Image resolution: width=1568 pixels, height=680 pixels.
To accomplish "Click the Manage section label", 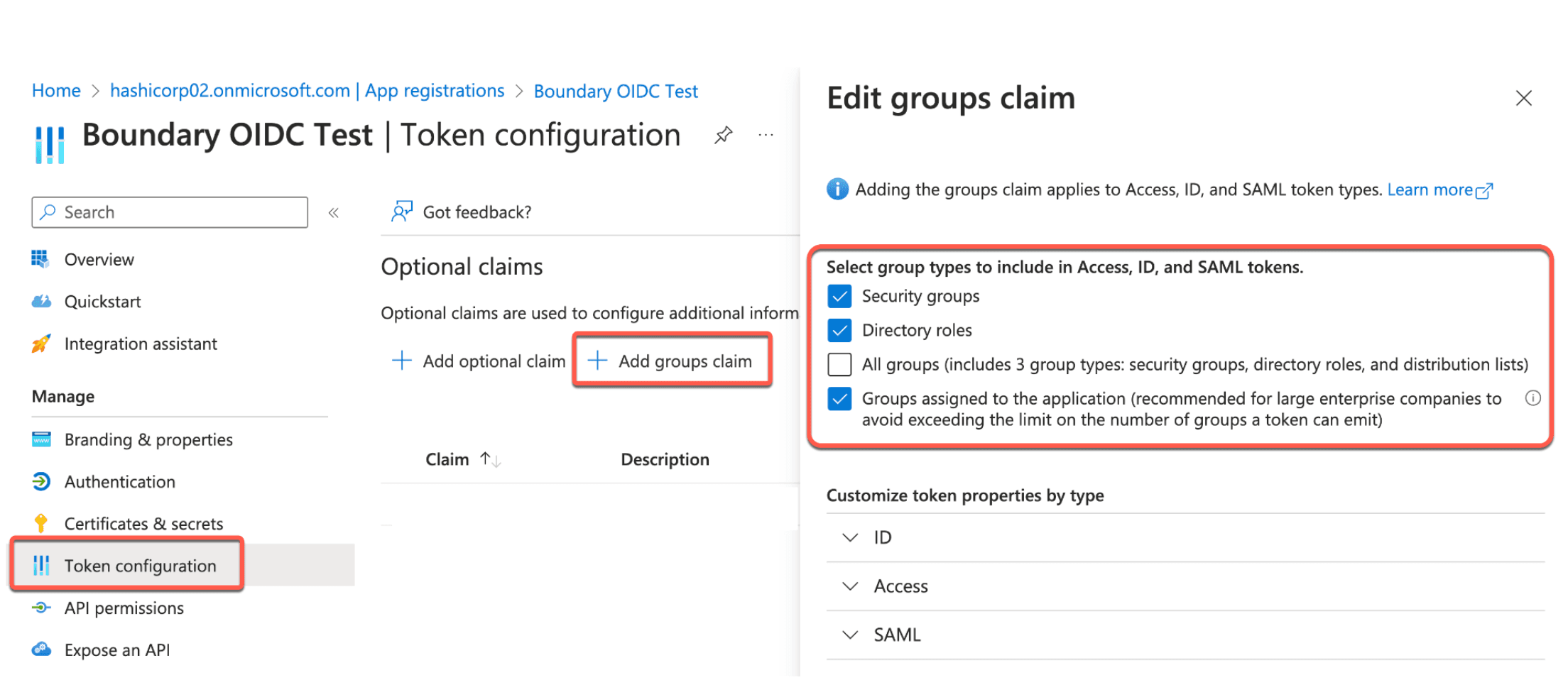I will (63, 396).
